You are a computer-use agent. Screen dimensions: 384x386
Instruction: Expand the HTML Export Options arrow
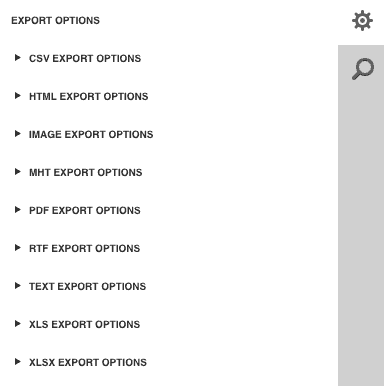(x=18, y=96)
